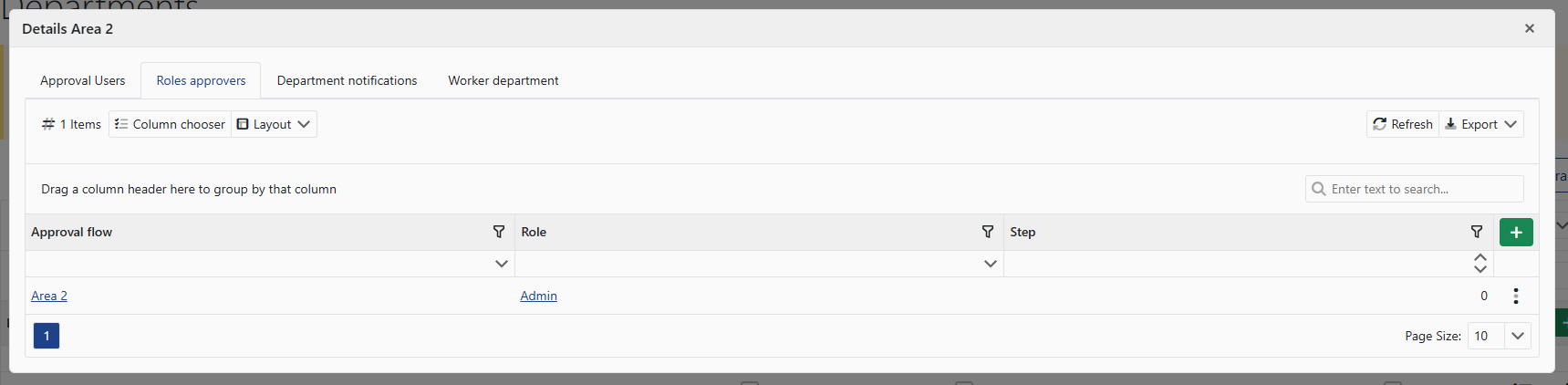Expand the Role filter dropdown

(991, 264)
